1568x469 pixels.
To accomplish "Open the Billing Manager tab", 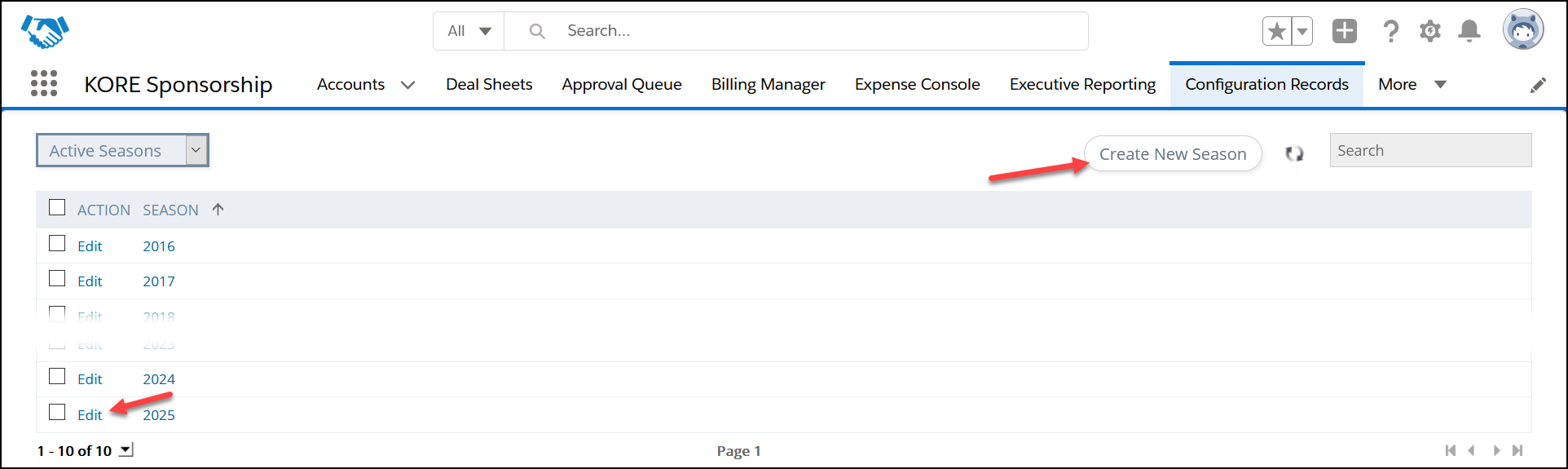I will click(769, 84).
